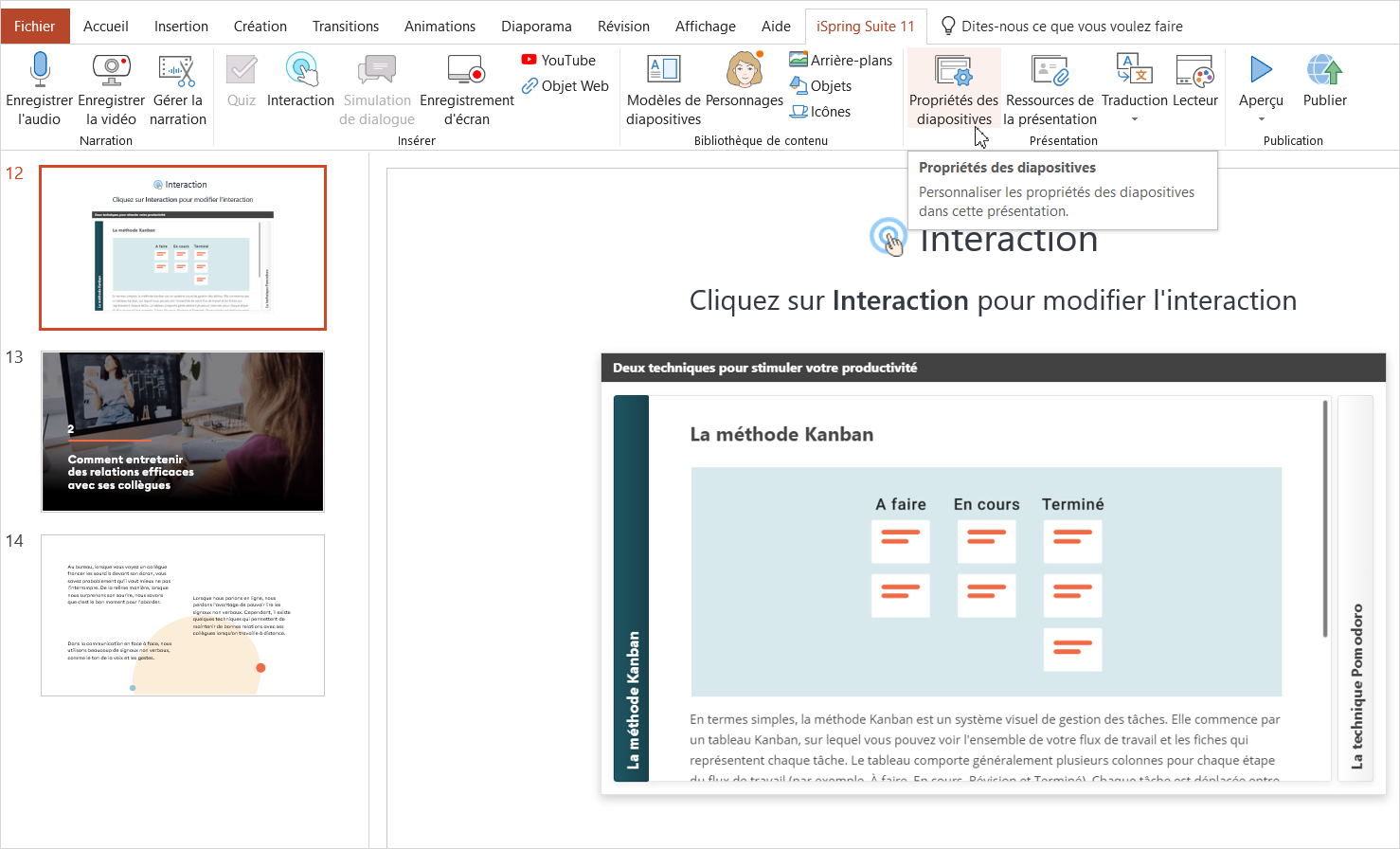The image size is (1400, 849).
Task: Switch to the Diaporama tab
Action: (536, 27)
